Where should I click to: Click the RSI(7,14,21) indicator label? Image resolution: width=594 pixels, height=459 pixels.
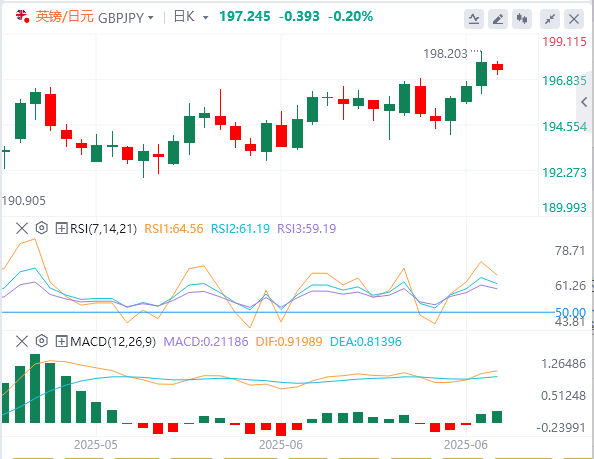click(103, 228)
